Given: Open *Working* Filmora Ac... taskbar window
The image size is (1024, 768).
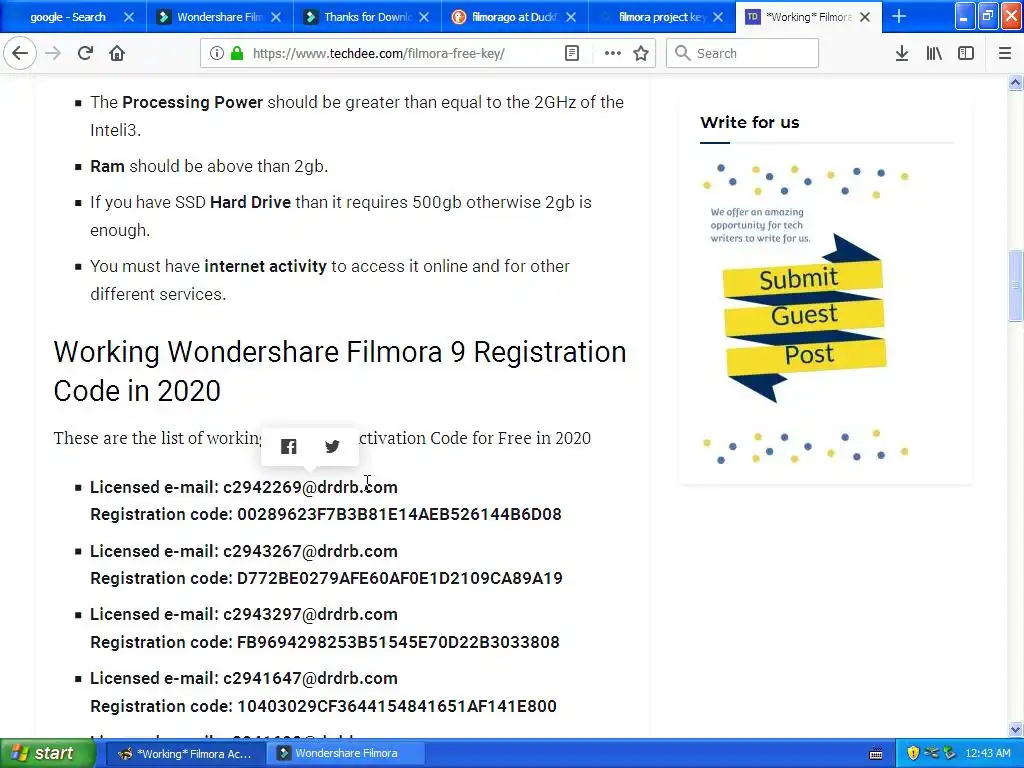Looking at the screenshot, I should pyautogui.click(x=185, y=753).
